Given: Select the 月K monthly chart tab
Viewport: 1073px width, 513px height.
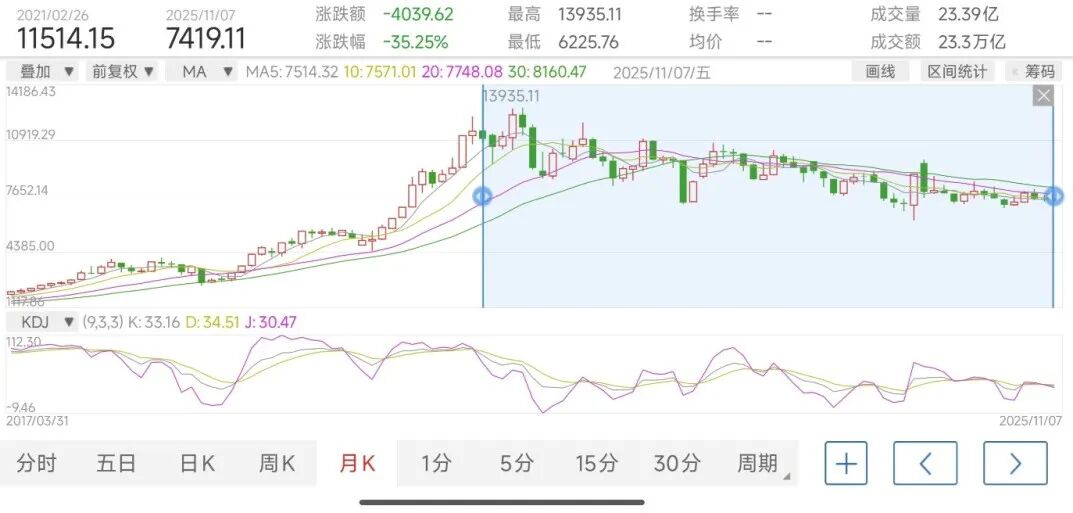Looking at the screenshot, I should pyautogui.click(x=357, y=463).
